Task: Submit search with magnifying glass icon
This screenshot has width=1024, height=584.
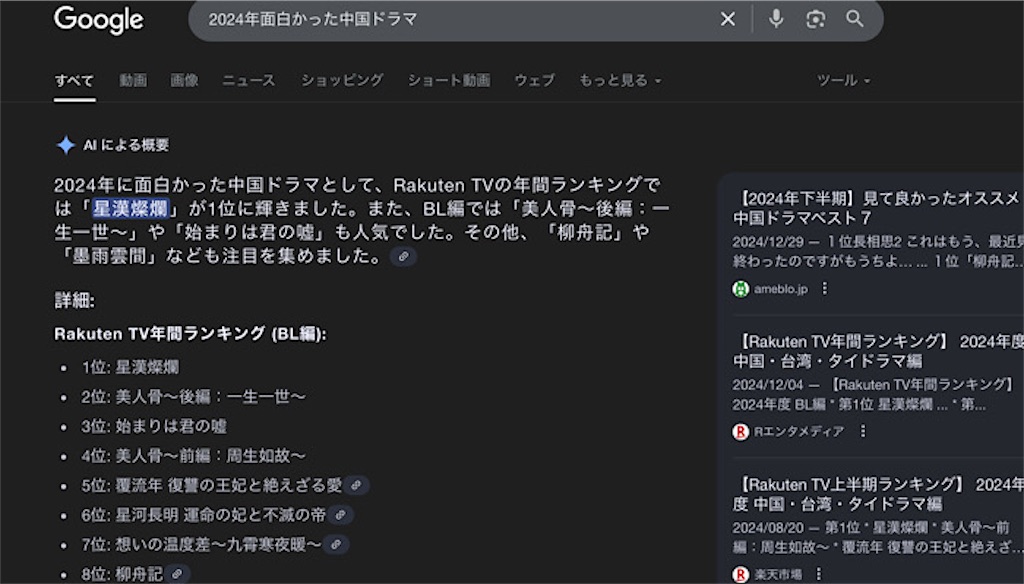Action: [855, 19]
